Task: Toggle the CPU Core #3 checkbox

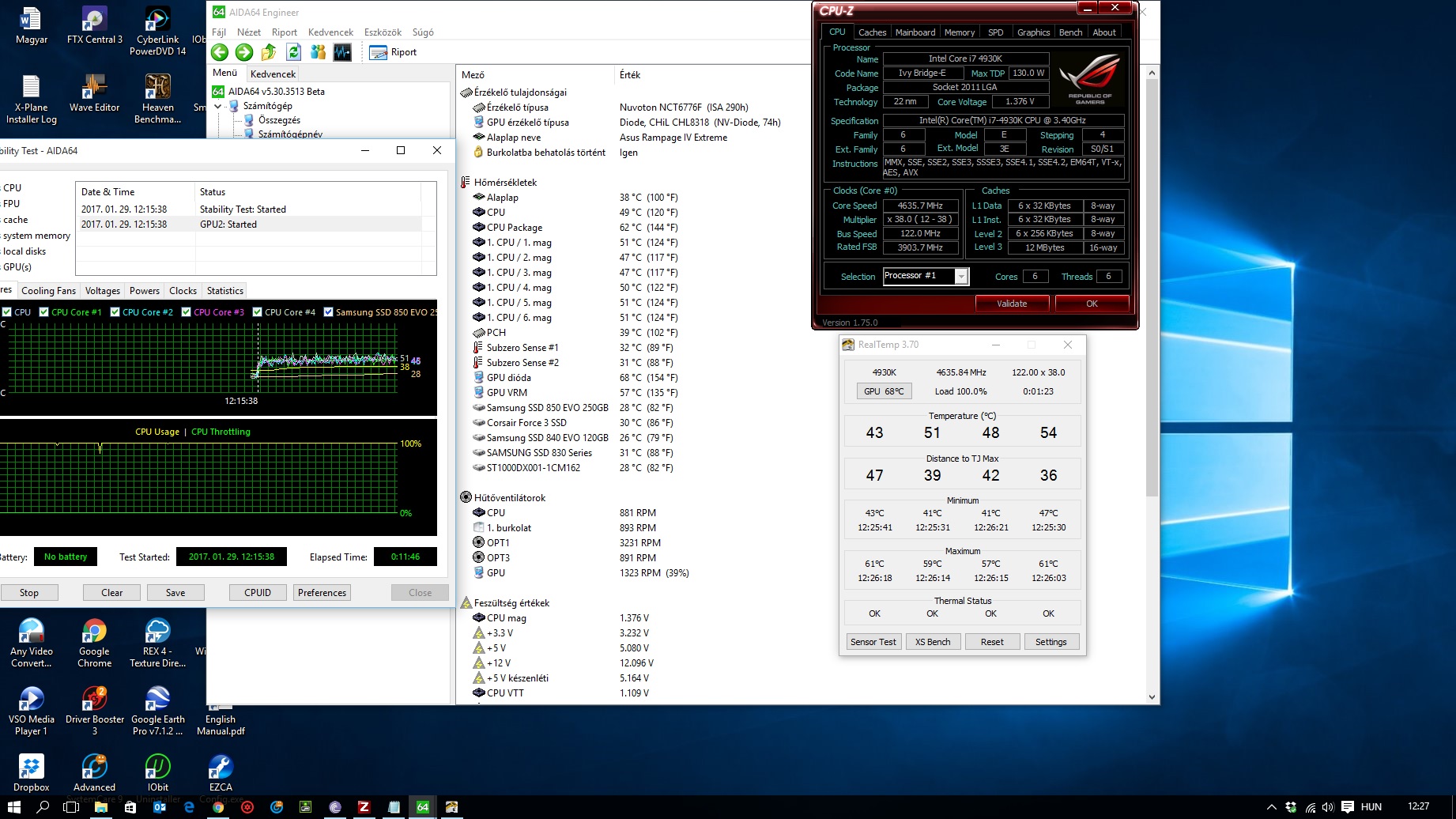Action: point(187,311)
